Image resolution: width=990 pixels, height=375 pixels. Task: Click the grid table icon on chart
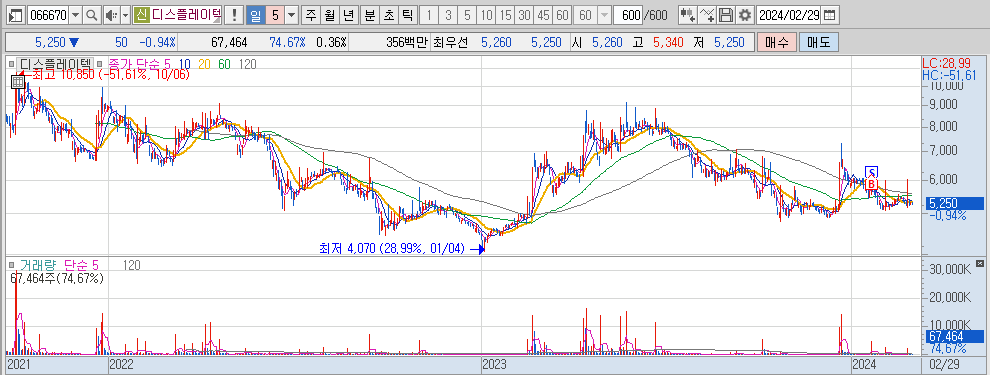[18, 81]
